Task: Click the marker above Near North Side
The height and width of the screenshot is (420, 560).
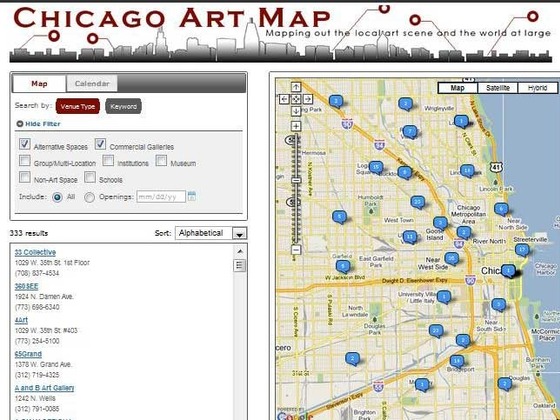Action: tap(501, 209)
